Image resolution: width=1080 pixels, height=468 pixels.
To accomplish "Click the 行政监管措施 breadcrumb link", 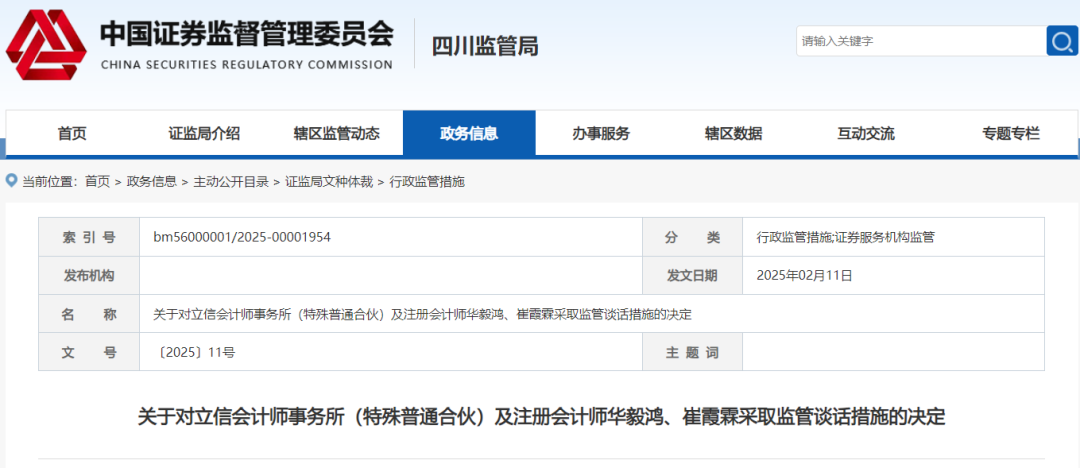I will (x=427, y=182).
